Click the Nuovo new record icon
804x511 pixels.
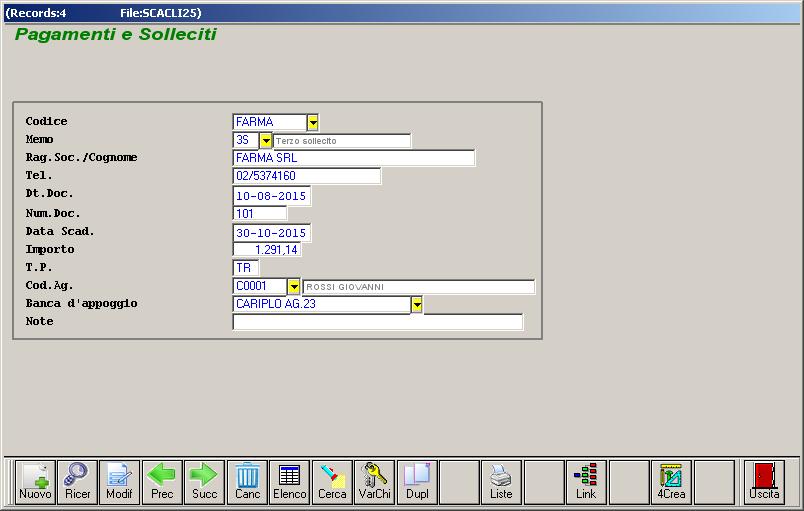coord(35,482)
